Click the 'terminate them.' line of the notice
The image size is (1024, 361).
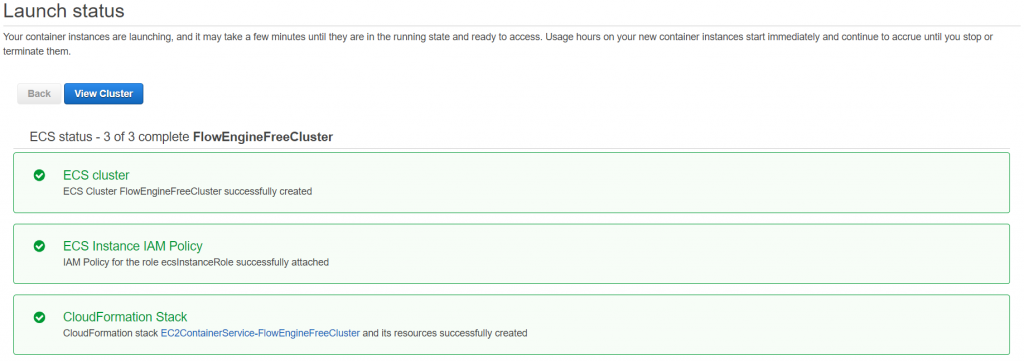click(x=37, y=52)
